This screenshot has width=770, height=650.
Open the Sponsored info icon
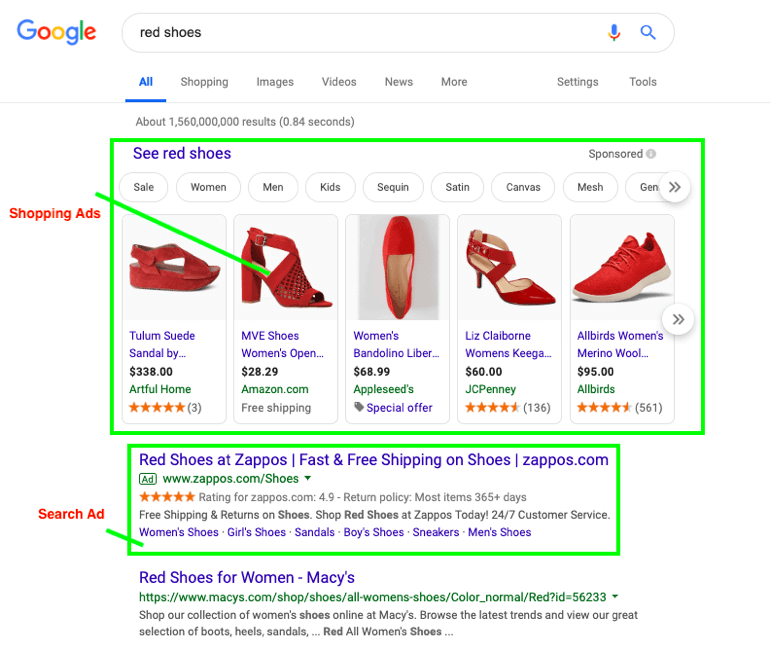651,154
